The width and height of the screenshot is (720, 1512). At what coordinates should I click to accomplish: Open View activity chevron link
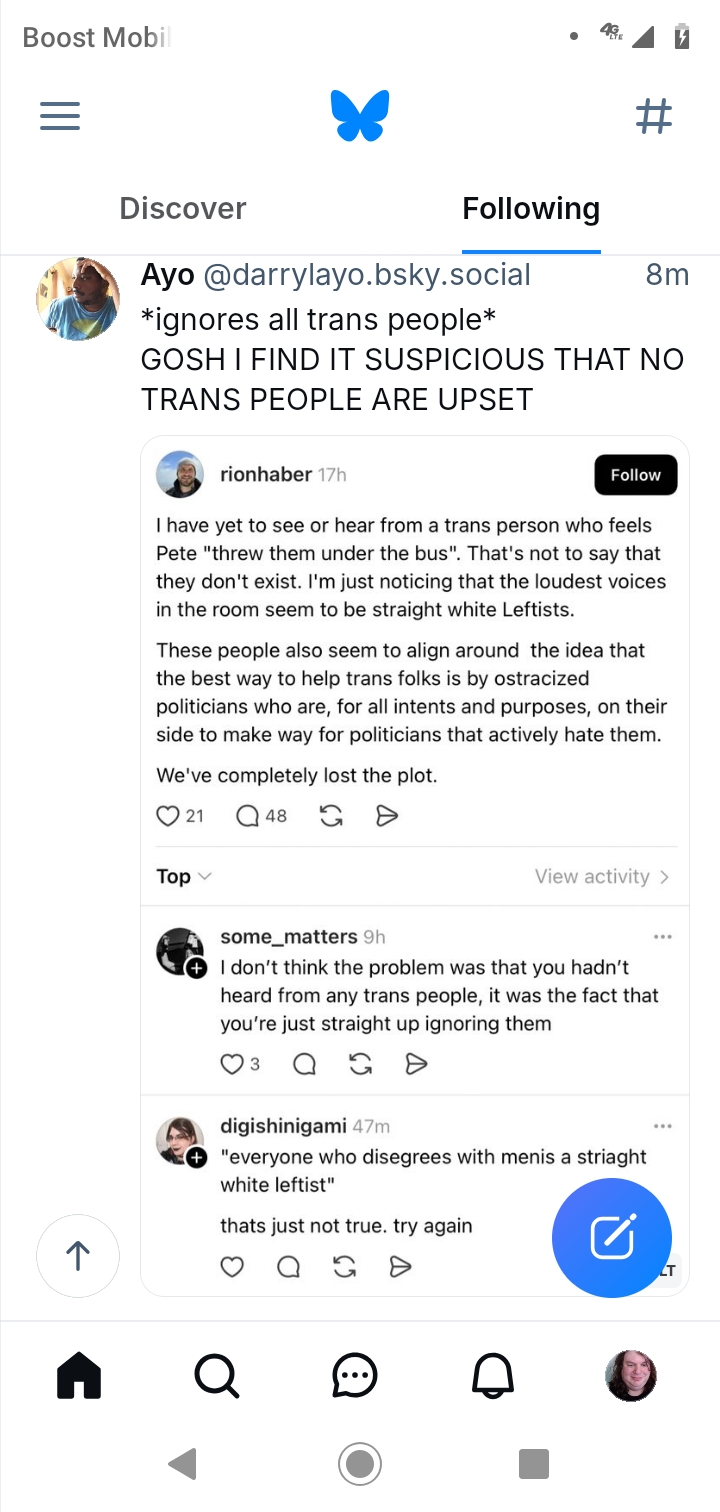click(x=602, y=877)
